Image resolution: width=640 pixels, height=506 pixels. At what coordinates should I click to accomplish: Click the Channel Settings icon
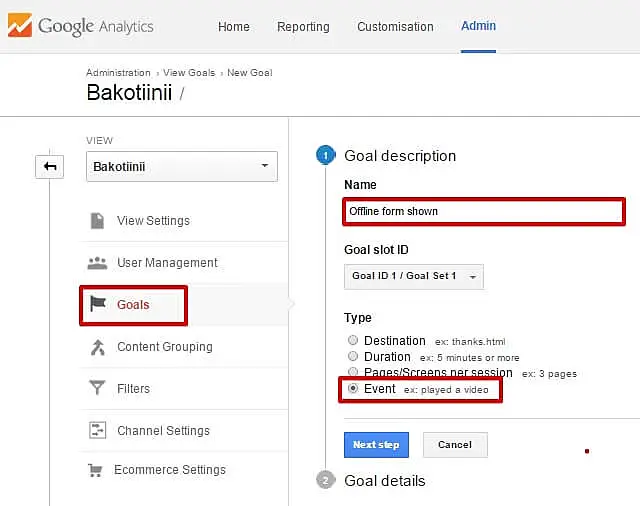tap(97, 431)
